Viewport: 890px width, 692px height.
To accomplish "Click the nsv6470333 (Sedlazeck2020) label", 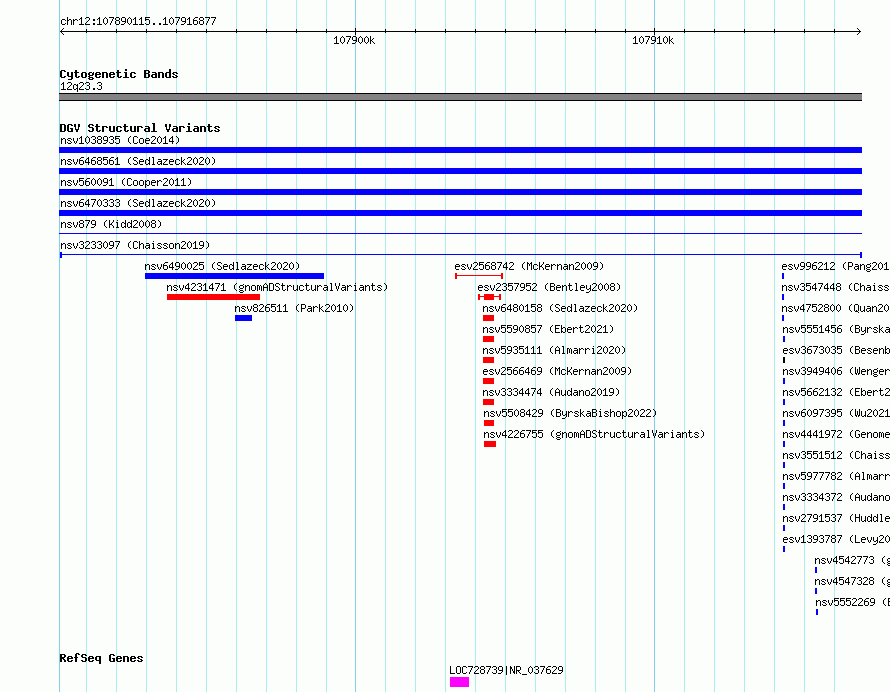I will [x=138, y=203].
